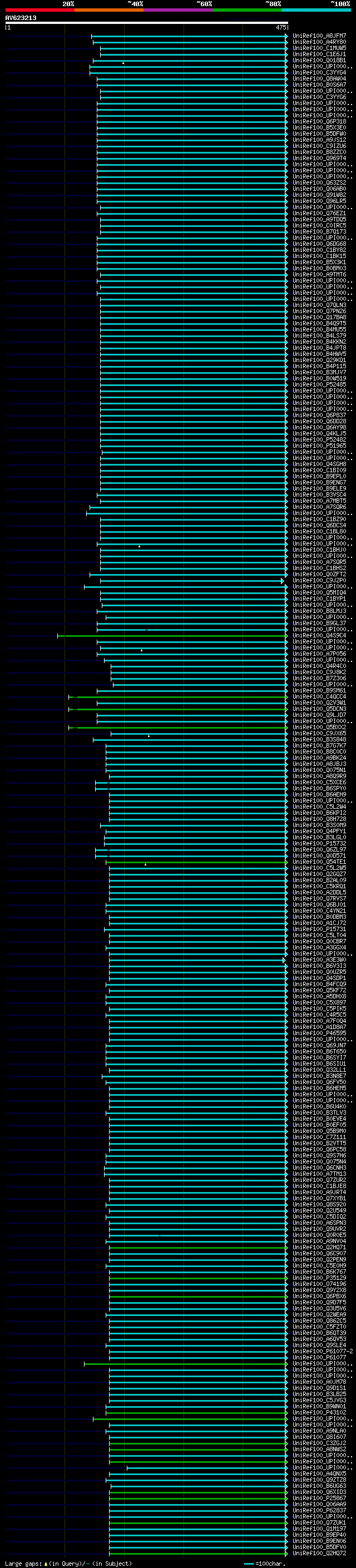Select the UniRef100_C4QCC4 label

click(x=319, y=697)
